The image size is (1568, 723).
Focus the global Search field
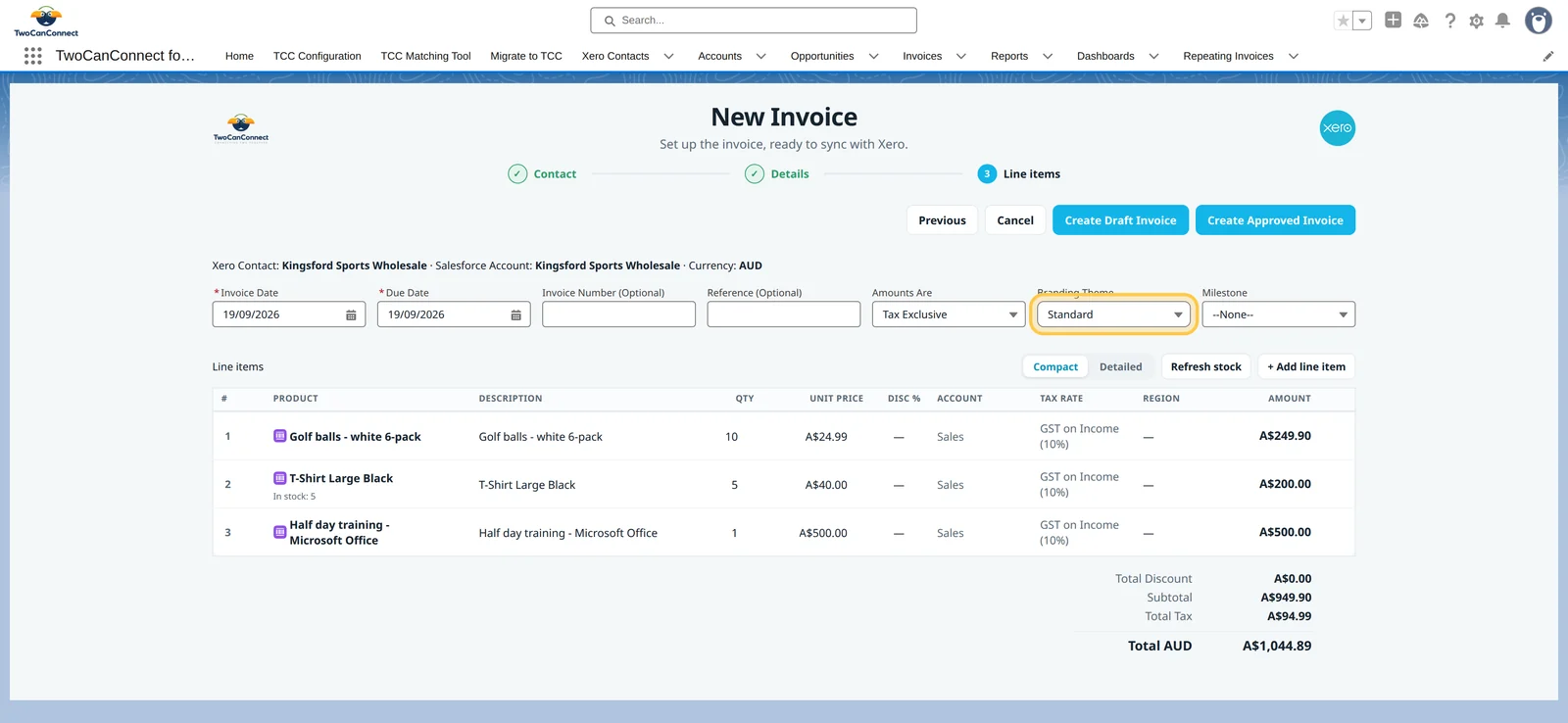(x=754, y=21)
